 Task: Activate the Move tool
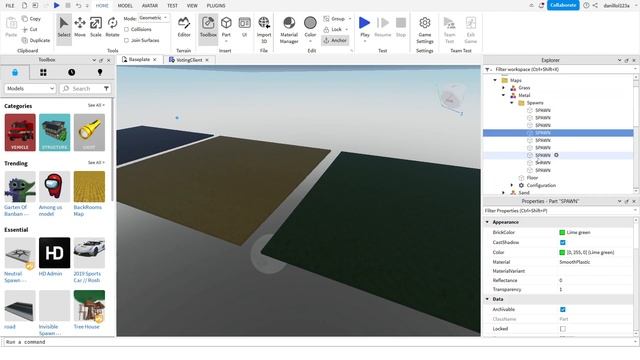(80, 27)
